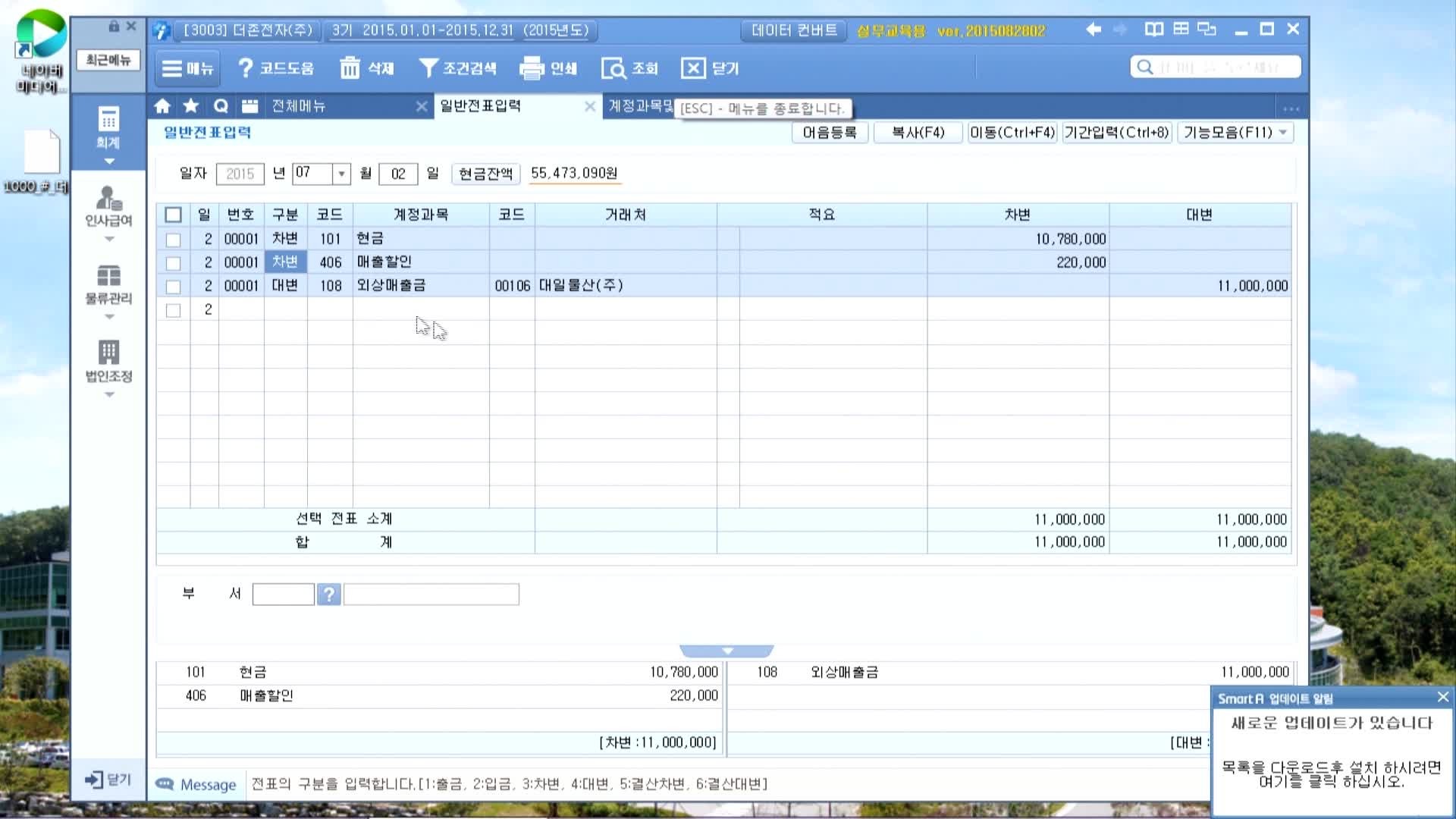Open the 법인조정 module
1456x819 pixels.
point(108,362)
